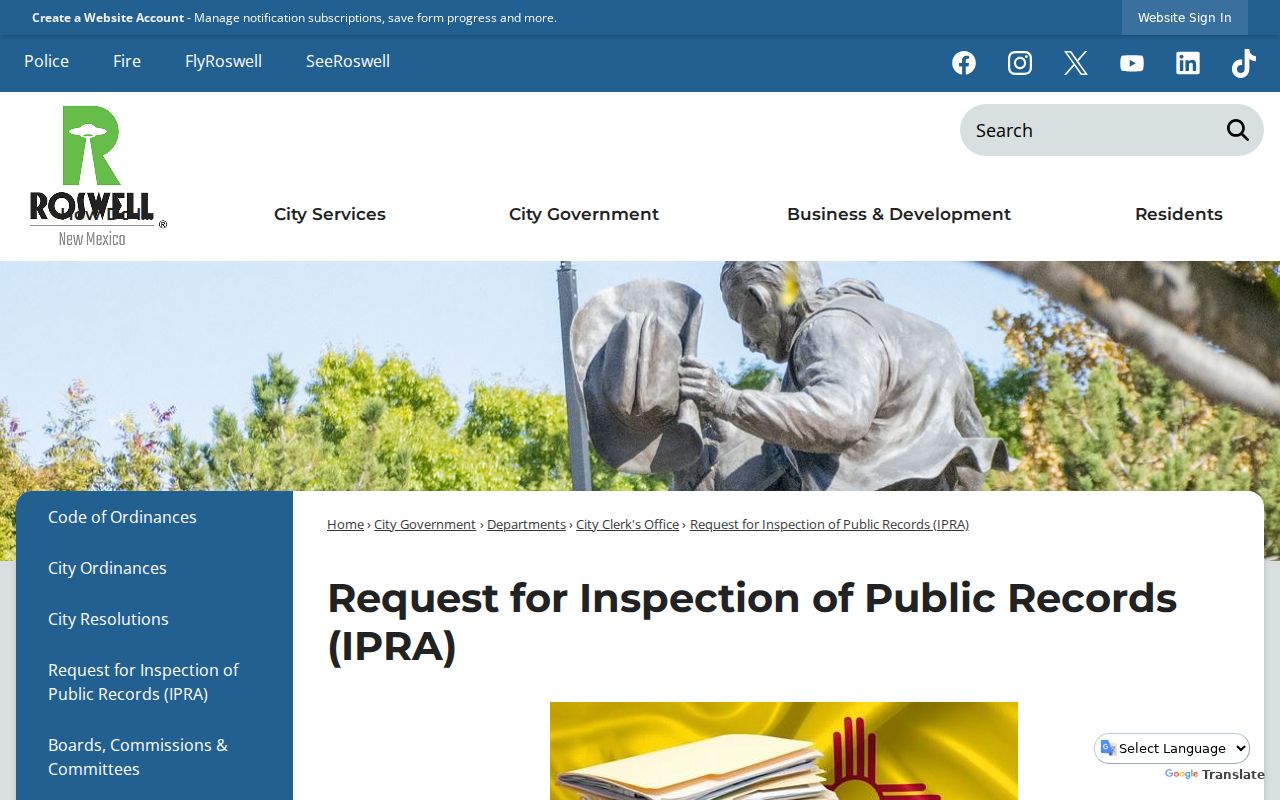
Task: Open the TikTok social icon
Action: pyautogui.click(x=1243, y=63)
